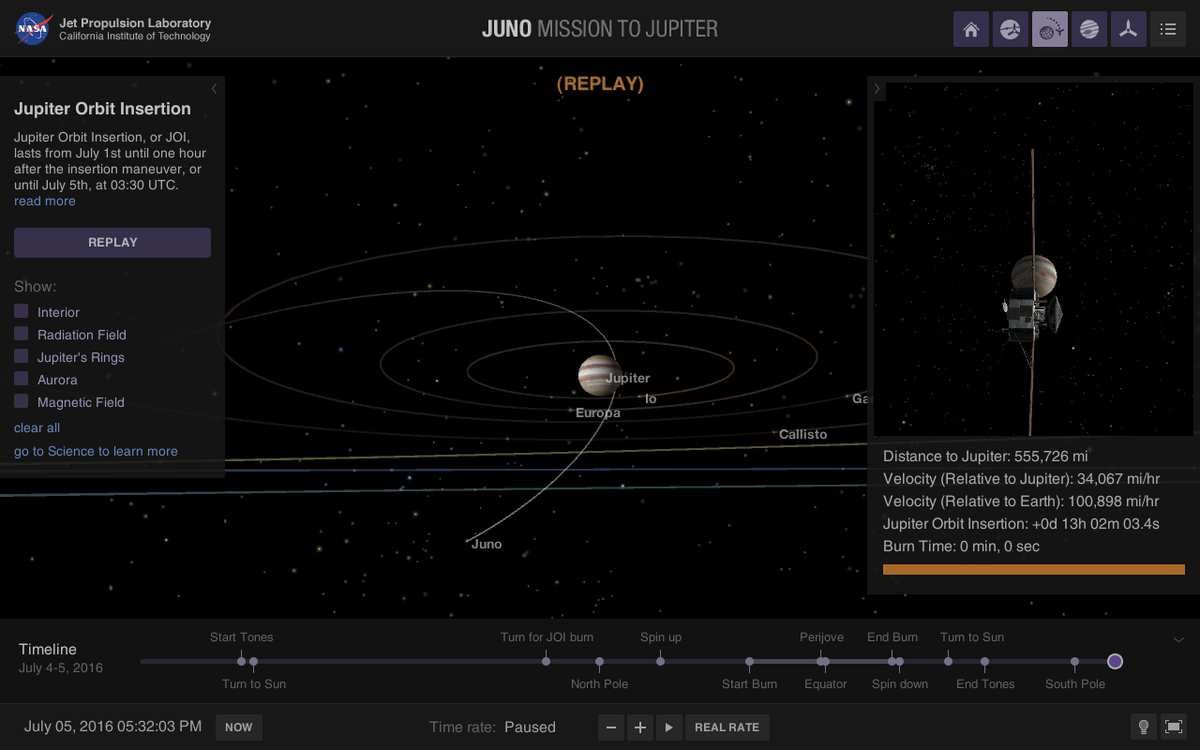Select the Callisto label

(x=803, y=434)
